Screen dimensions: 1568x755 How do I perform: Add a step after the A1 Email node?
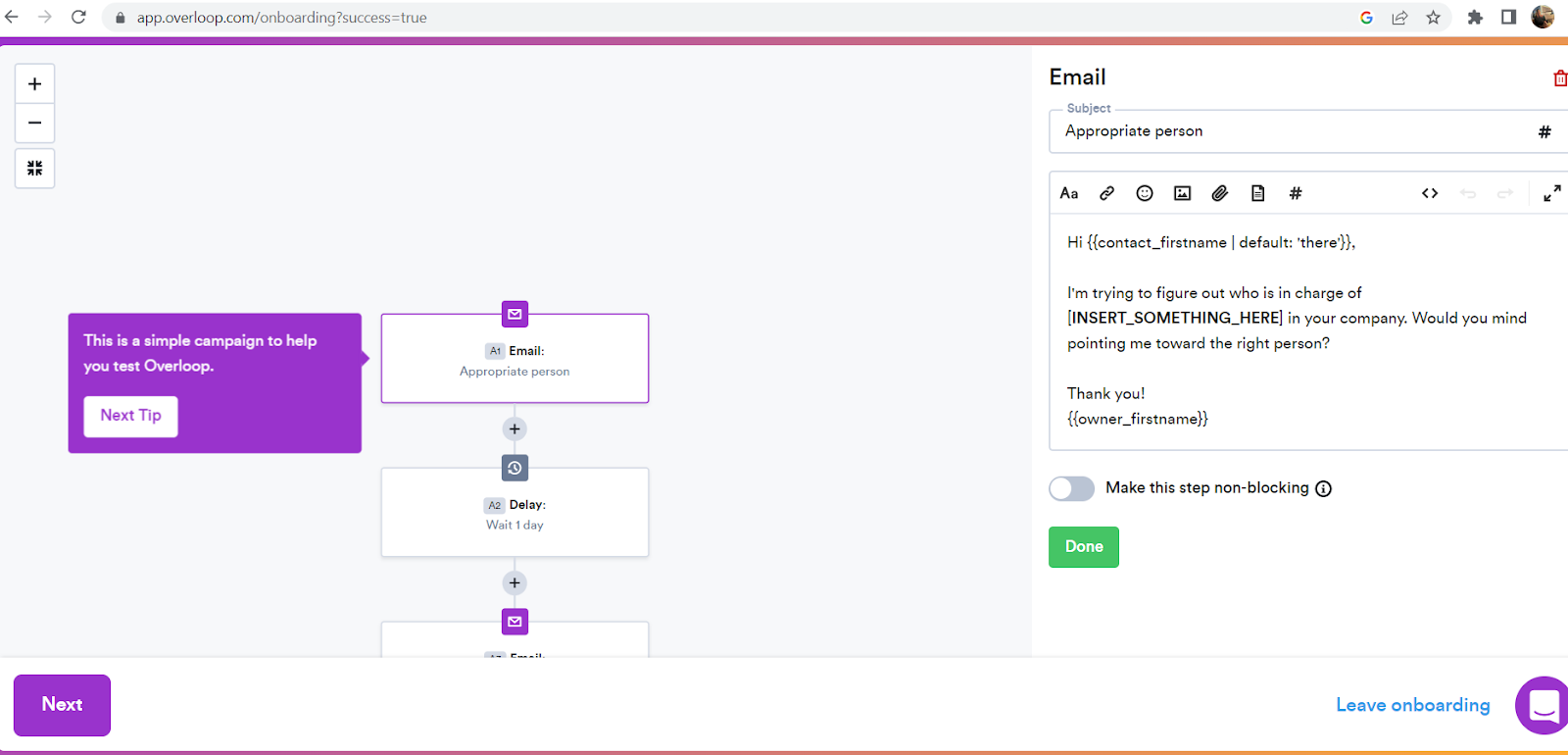pyautogui.click(x=514, y=428)
